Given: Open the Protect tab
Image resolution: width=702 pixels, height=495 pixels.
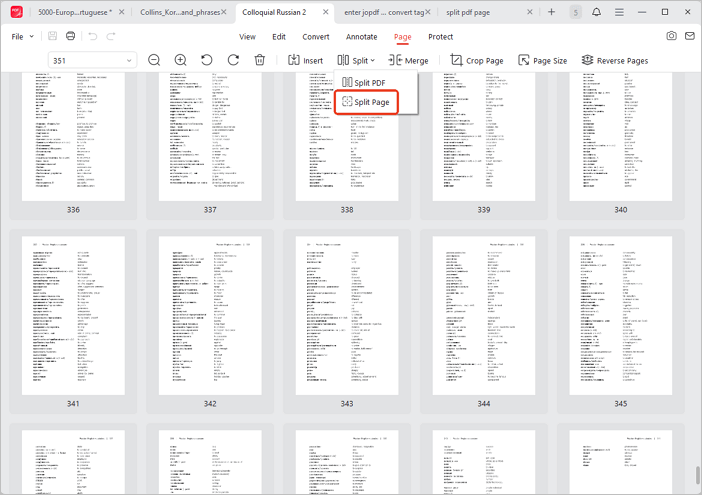Looking at the screenshot, I should click(x=441, y=37).
